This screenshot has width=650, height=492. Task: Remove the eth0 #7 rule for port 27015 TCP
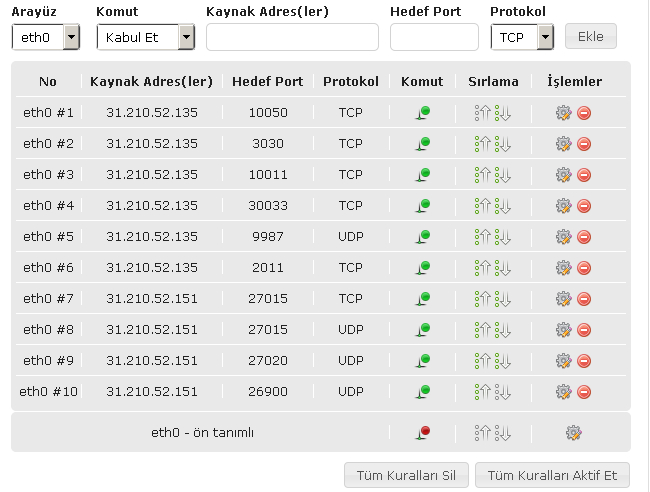click(584, 299)
